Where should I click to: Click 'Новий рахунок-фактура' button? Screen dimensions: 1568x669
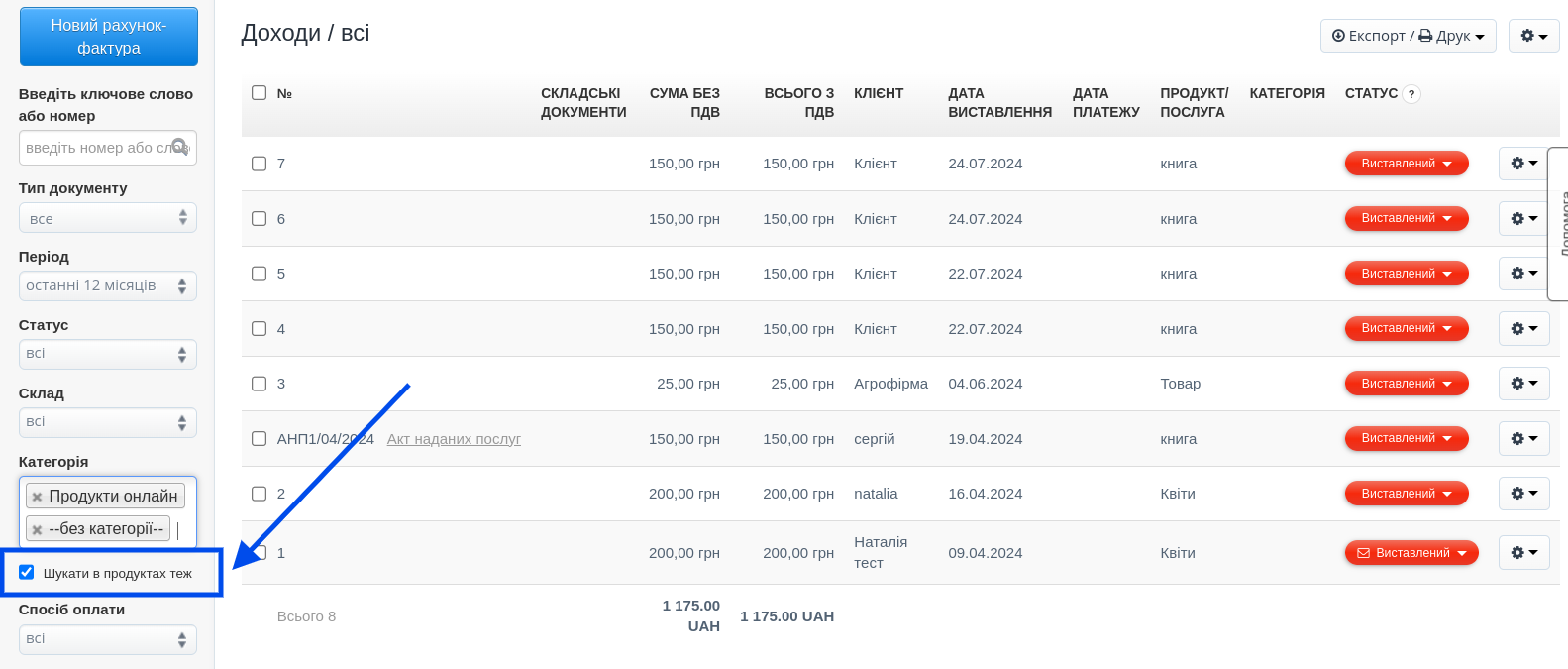pos(109,37)
